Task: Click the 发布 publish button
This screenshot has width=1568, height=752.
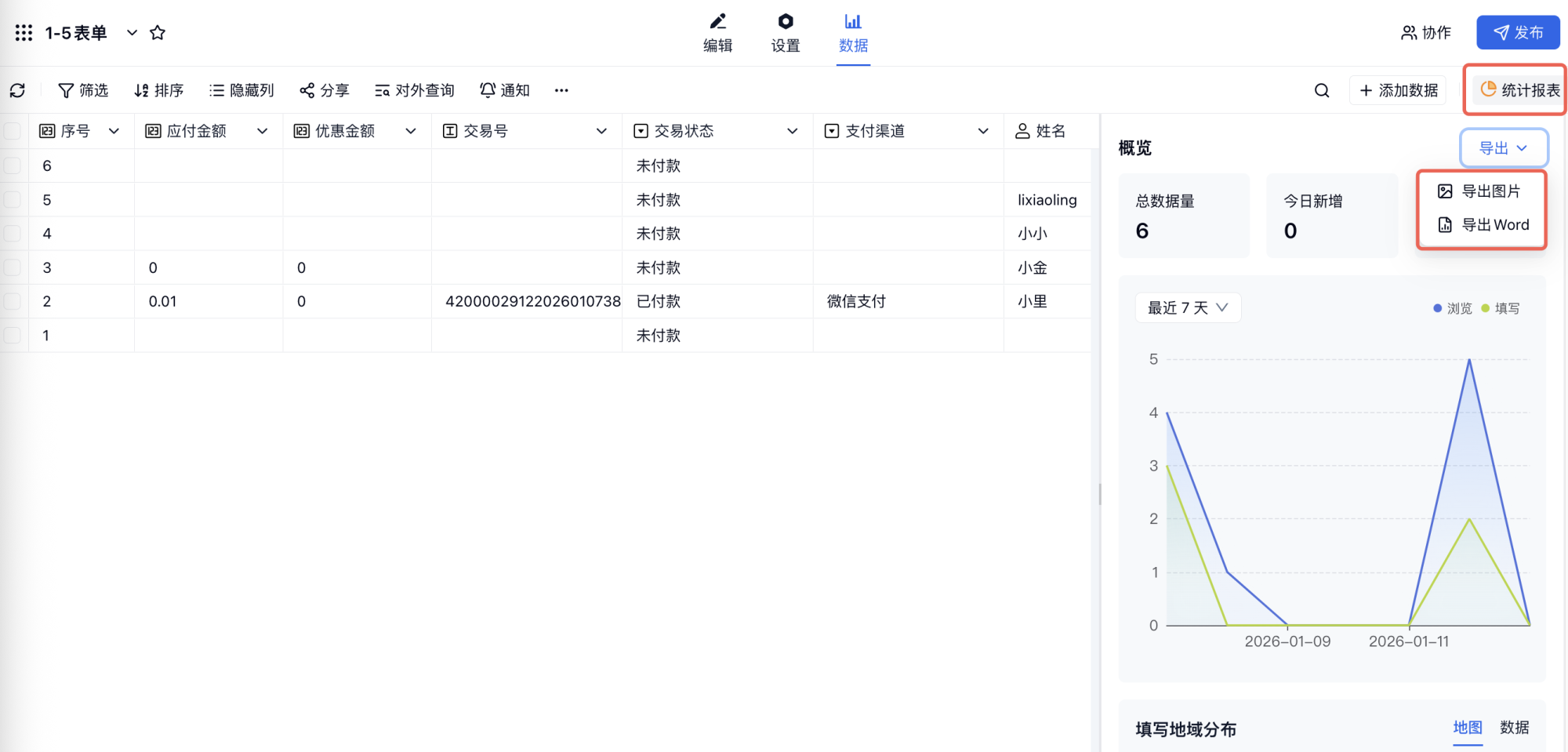Action: click(1517, 33)
